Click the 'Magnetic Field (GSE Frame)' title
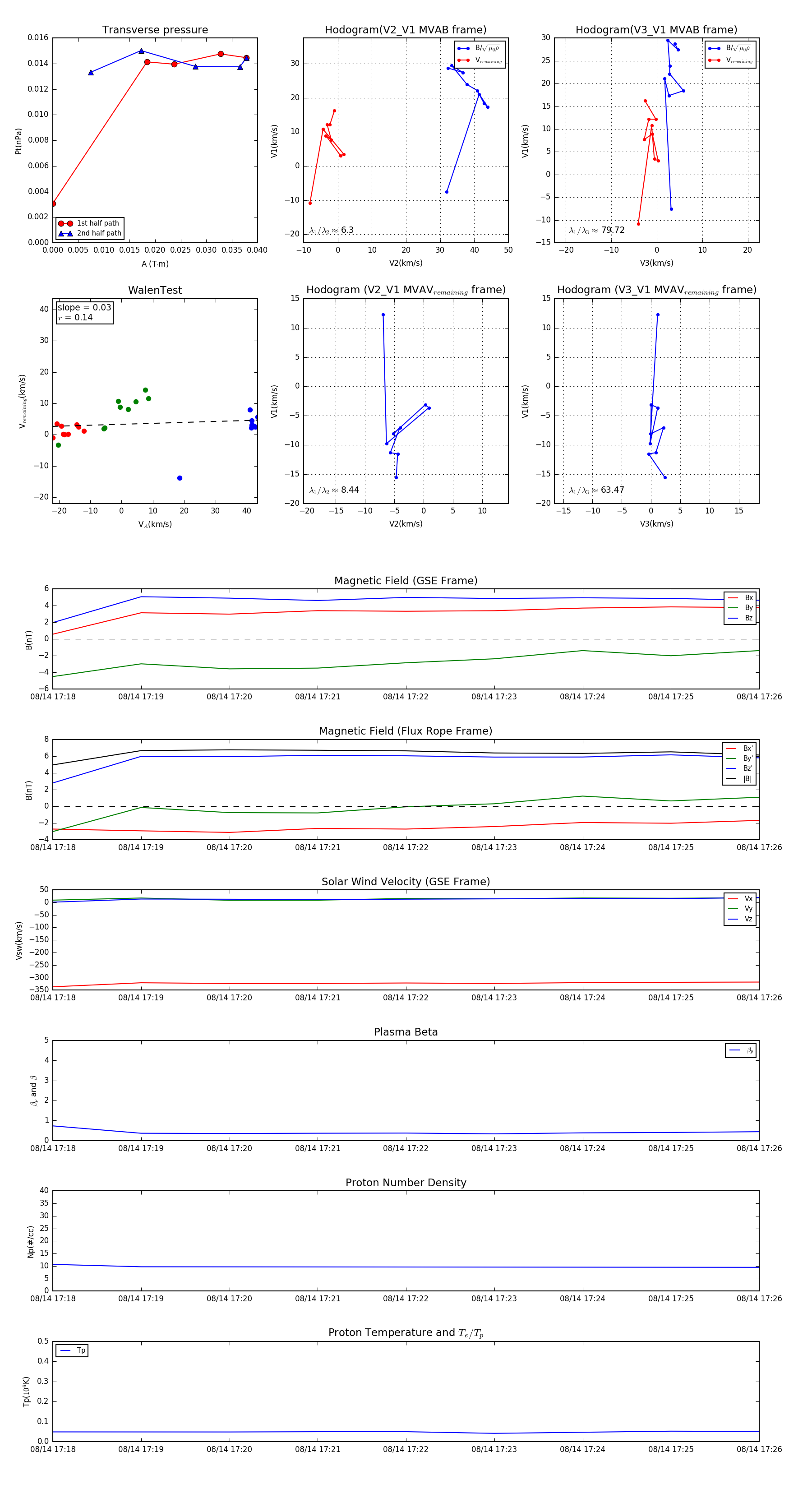Image resolution: width=812 pixels, height=1489 pixels. [x=406, y=581]
